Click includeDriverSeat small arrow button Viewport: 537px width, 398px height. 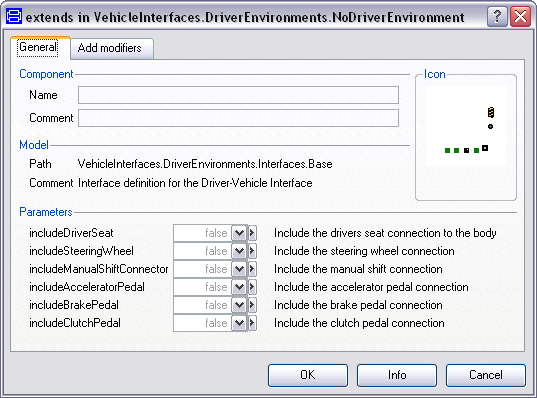click(252, 233)
